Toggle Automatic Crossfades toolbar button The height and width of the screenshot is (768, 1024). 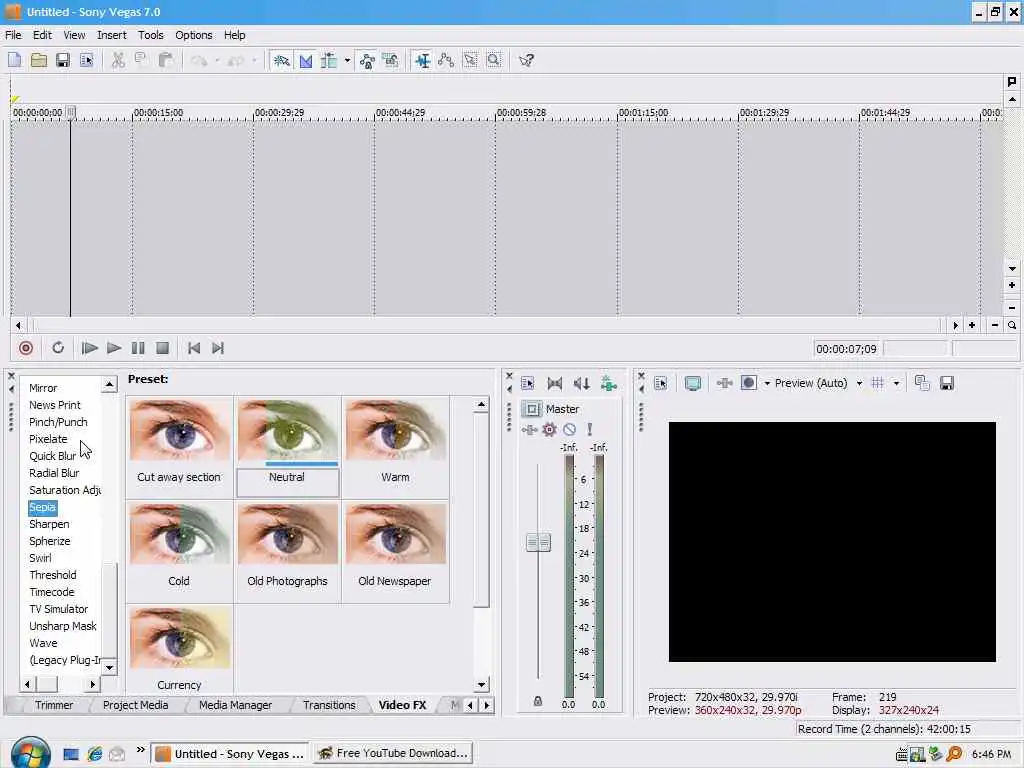(306, 61)
